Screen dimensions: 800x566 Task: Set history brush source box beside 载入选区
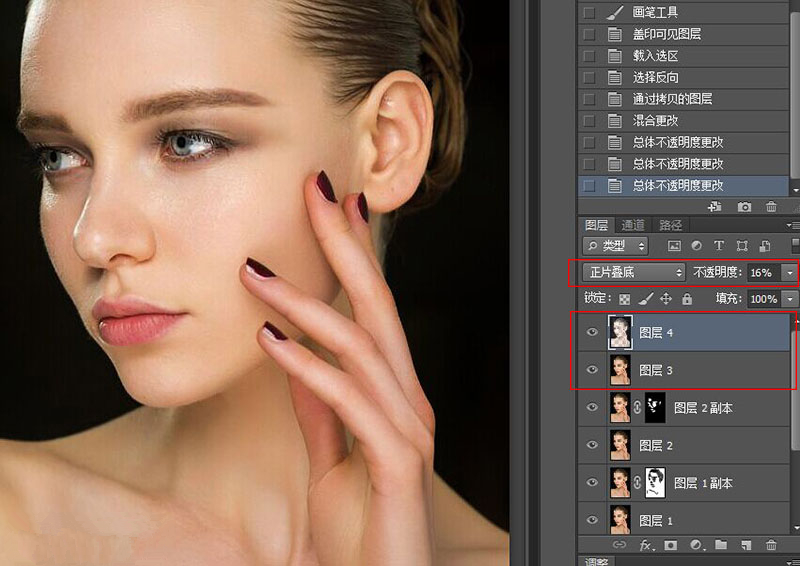(589, 56)
